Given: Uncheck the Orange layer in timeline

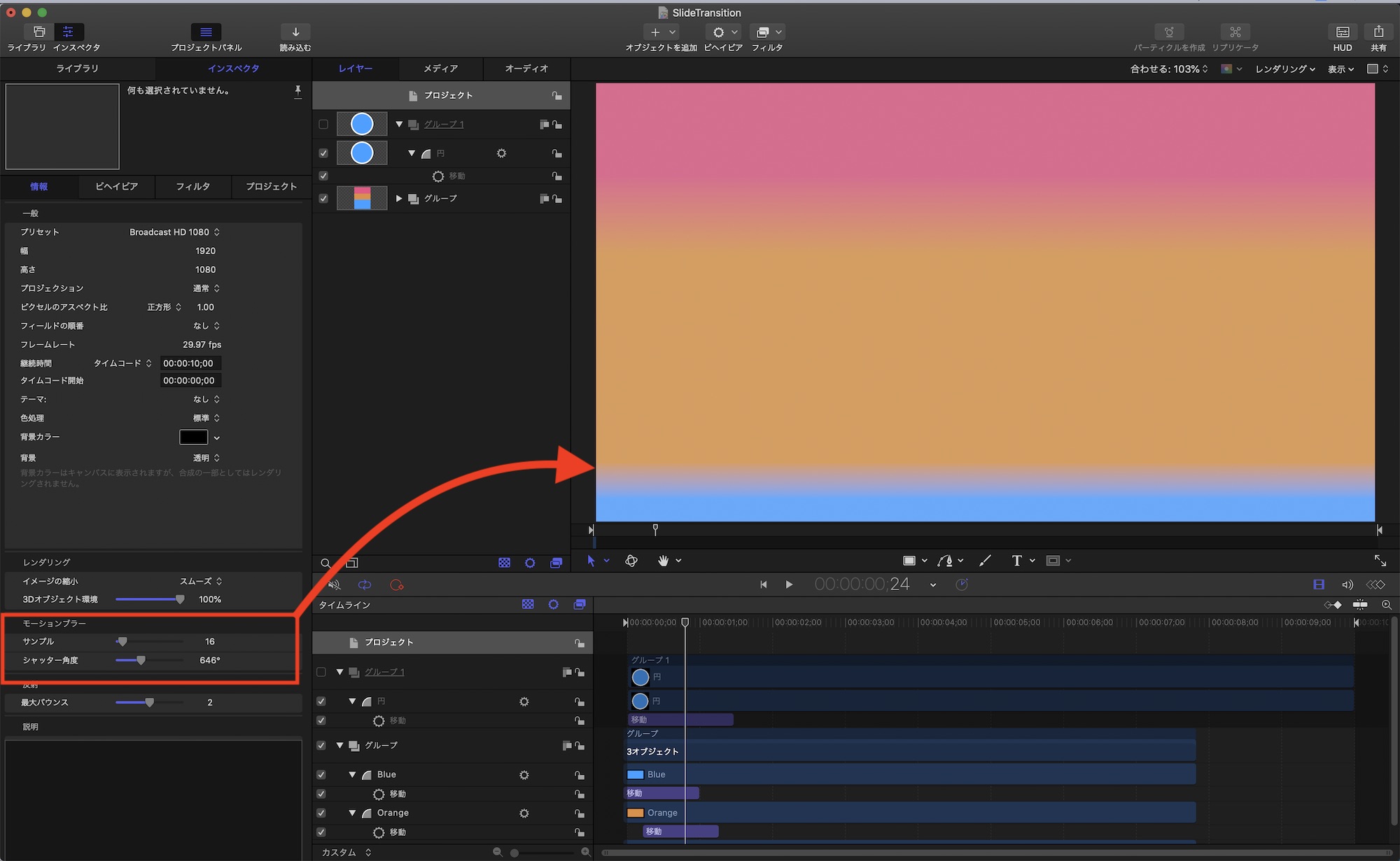Looking at the screenshot, I should click(321, 813).
